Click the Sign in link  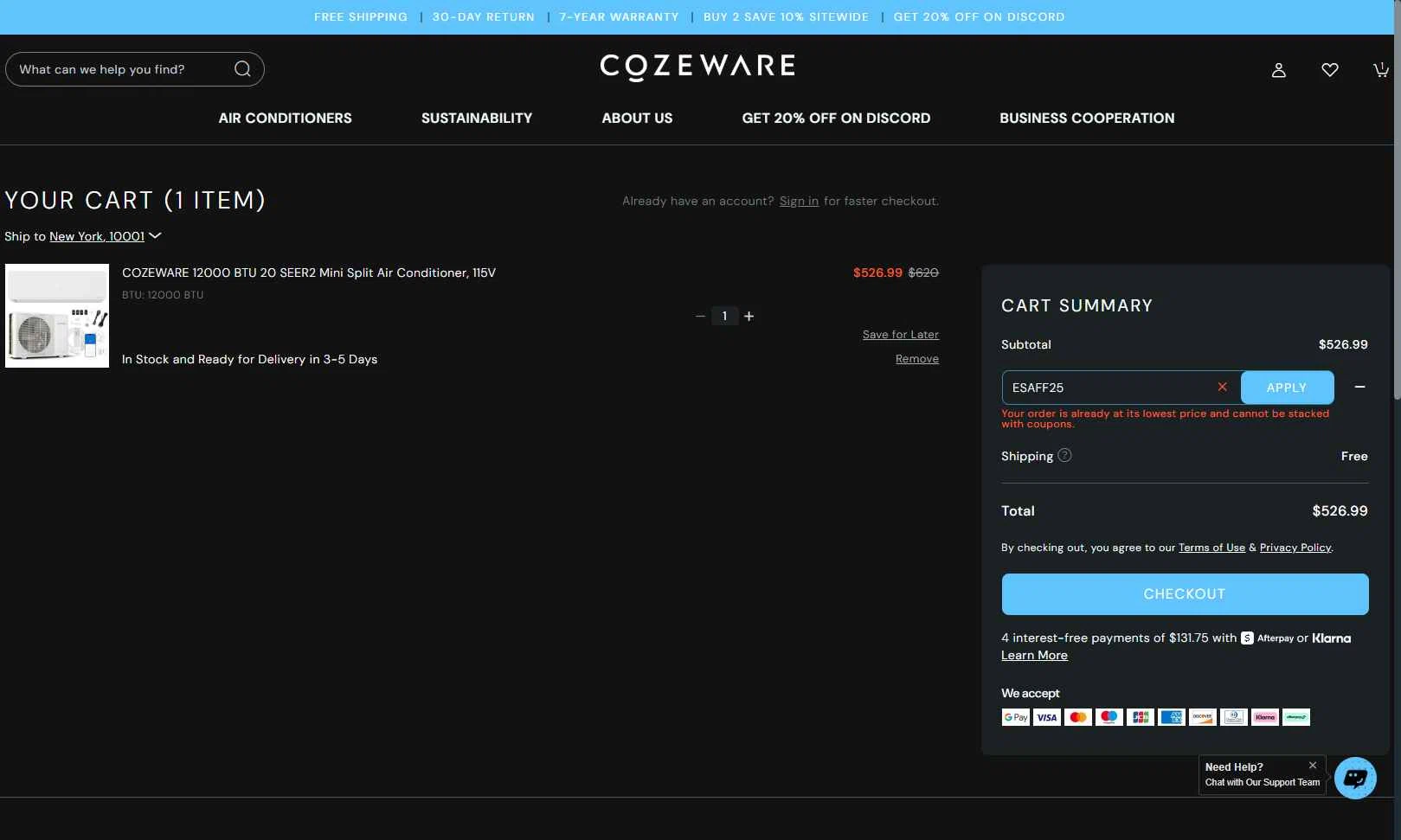[x=799, y=202]
